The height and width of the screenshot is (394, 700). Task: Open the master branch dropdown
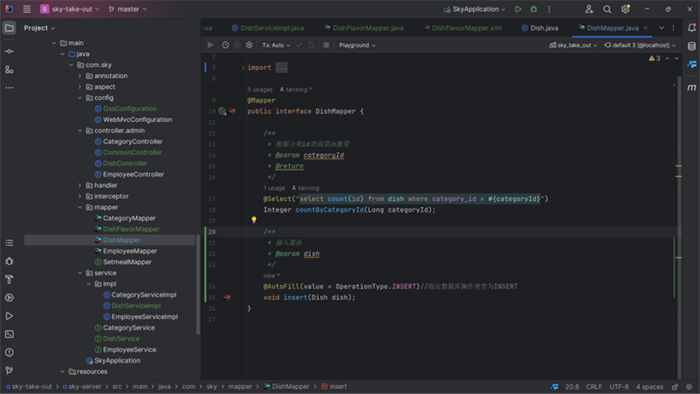[x=128, y=9]
